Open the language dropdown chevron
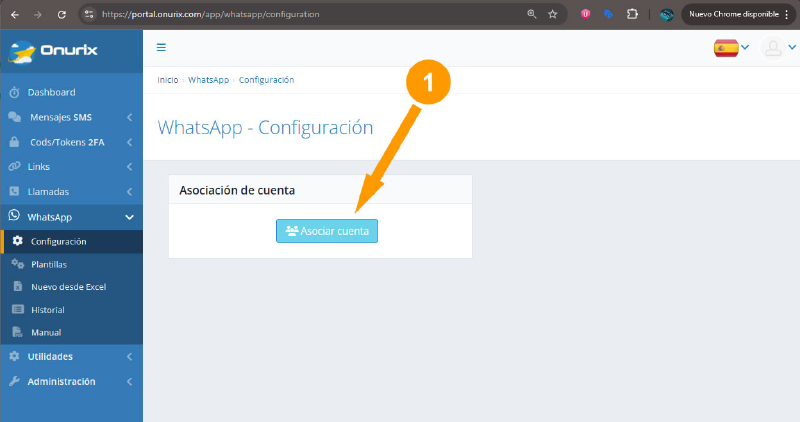 pos(745,47)
